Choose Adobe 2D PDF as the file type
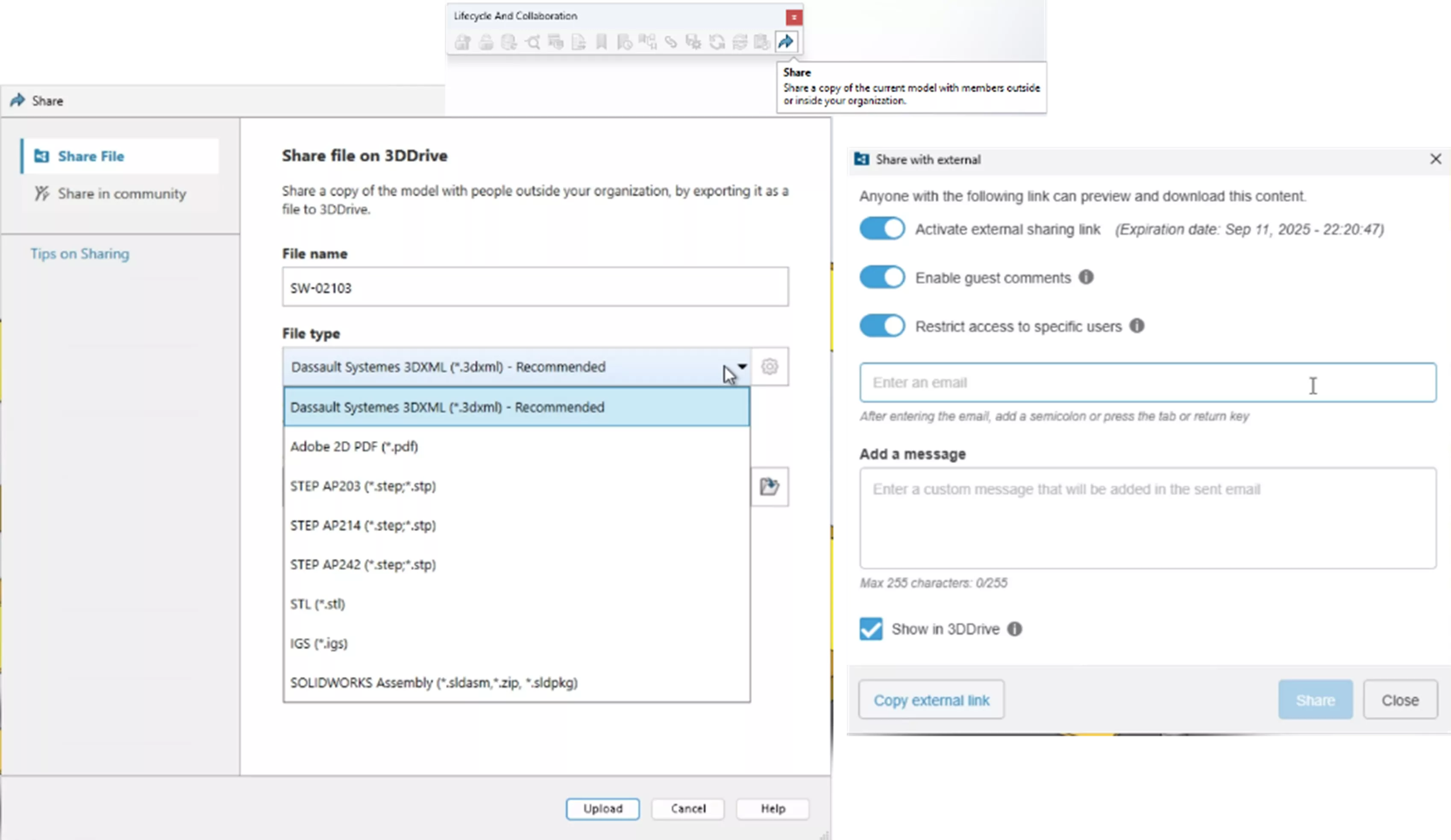This screenshot has width=1451, height=840. [x=354, y=446]
